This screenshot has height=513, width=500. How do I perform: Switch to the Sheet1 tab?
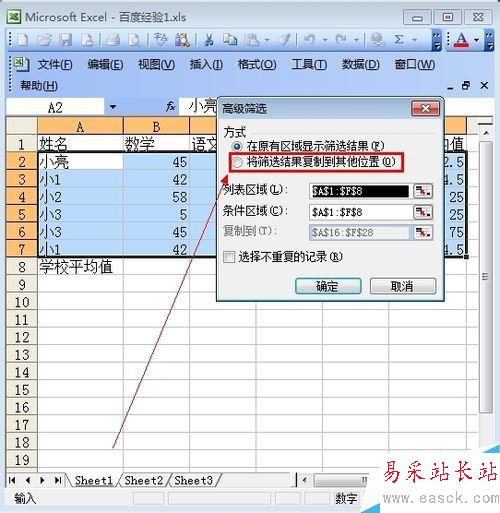(94, 480)
